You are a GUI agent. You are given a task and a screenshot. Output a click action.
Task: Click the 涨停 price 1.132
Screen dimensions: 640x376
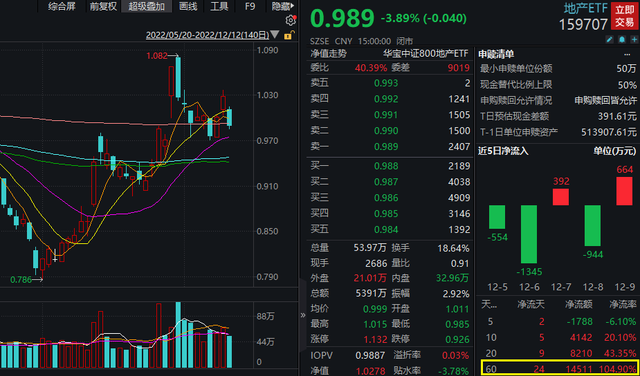375,339
